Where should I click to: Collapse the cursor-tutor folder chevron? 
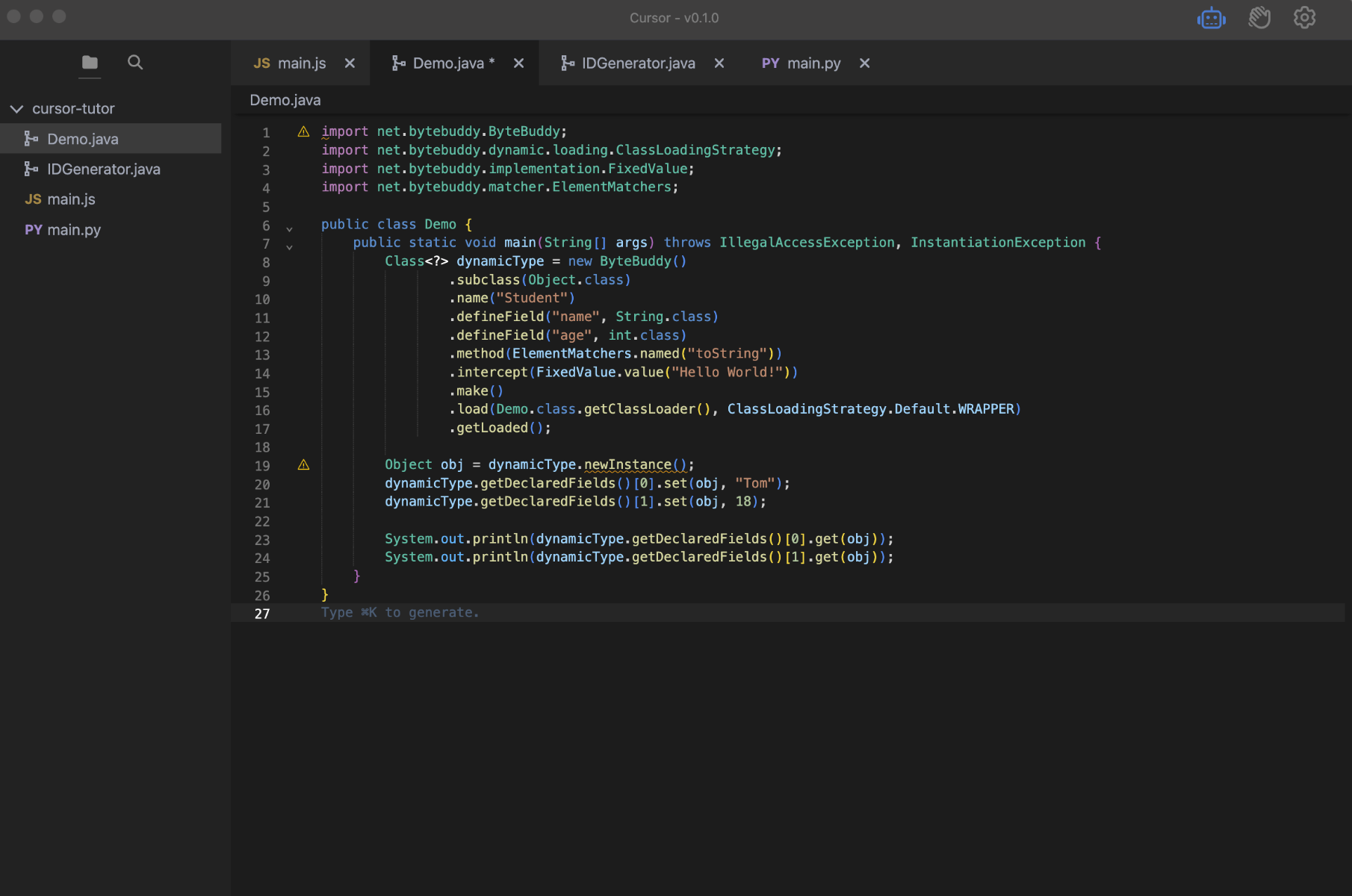(x=16, y=109)
